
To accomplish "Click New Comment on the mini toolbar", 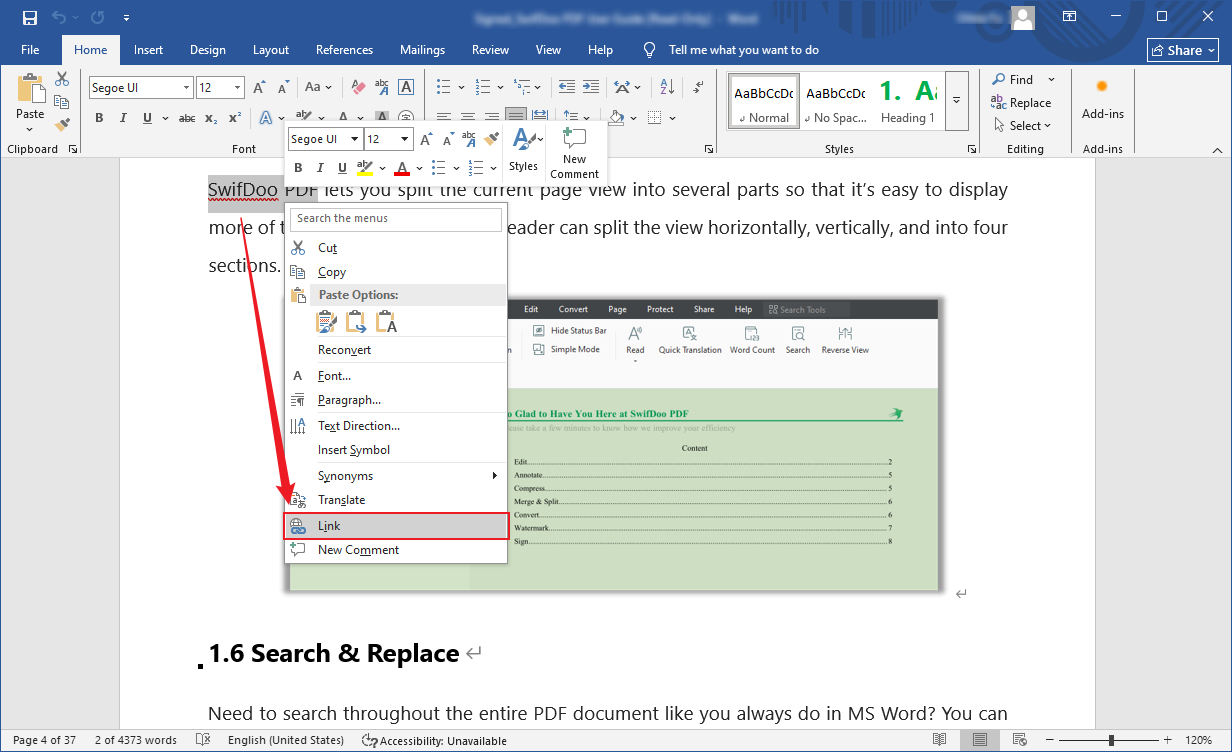I will pos(575,153).
